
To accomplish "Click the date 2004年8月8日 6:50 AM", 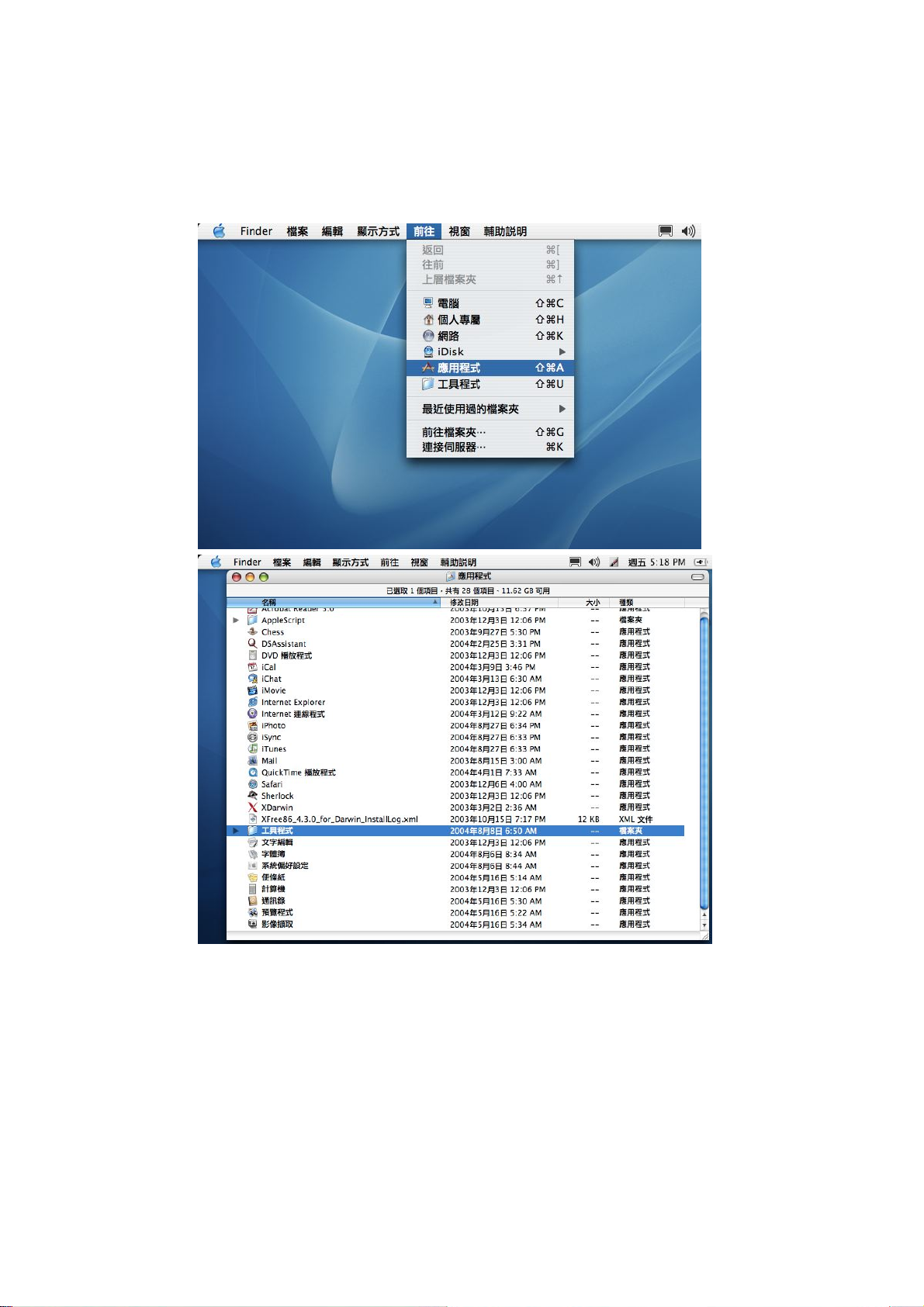I will coord(493,831).
